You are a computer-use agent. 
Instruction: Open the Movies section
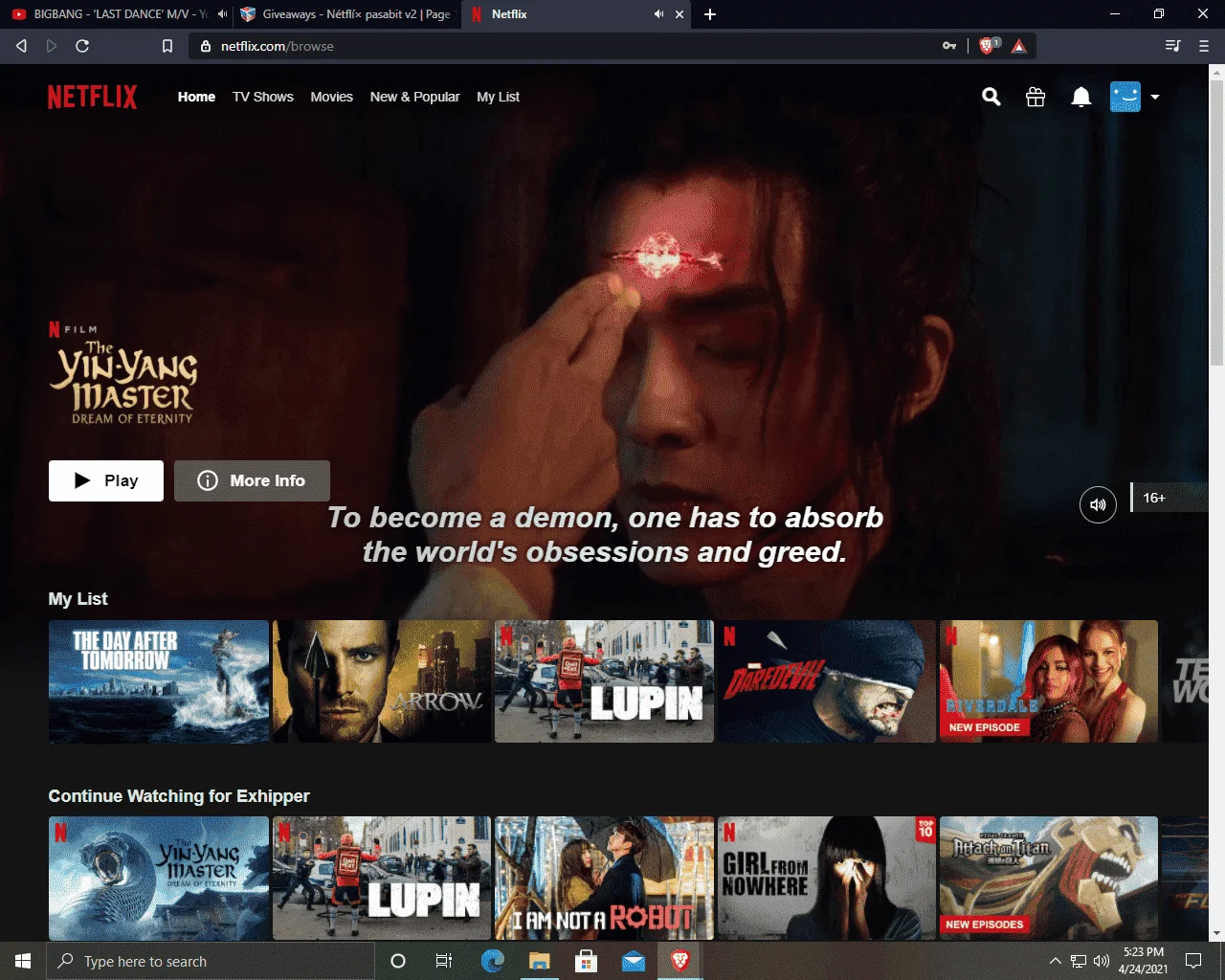pyautogui.click(x=331, y=97)
